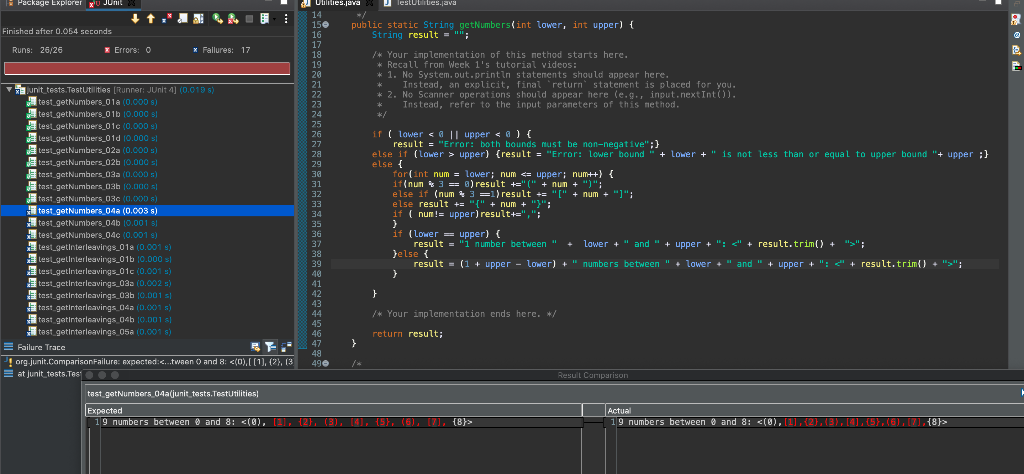Click the Stop JUnit Test Run icon
1024x474 pixels.
(x=249, y=18)
